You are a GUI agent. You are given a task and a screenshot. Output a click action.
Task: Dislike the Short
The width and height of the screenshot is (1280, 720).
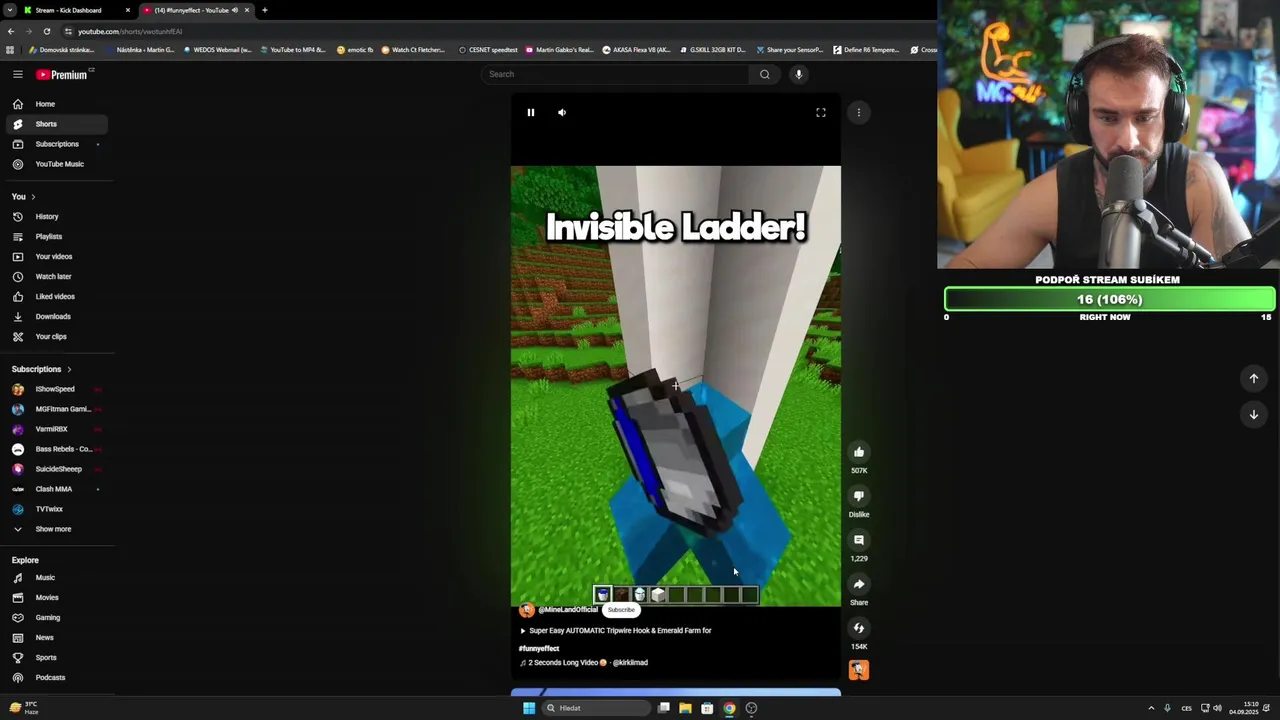(x=859, y=496)
